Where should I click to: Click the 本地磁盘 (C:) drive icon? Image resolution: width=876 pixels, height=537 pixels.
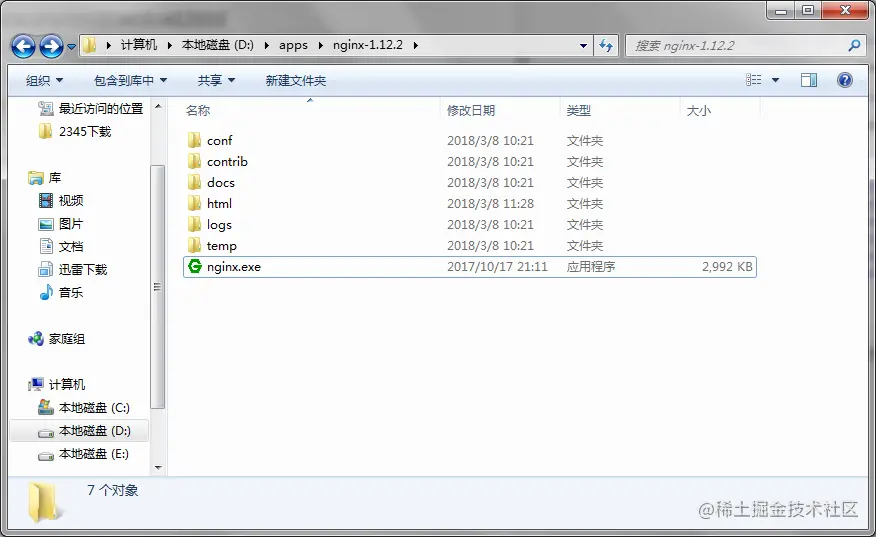[46, 407]
